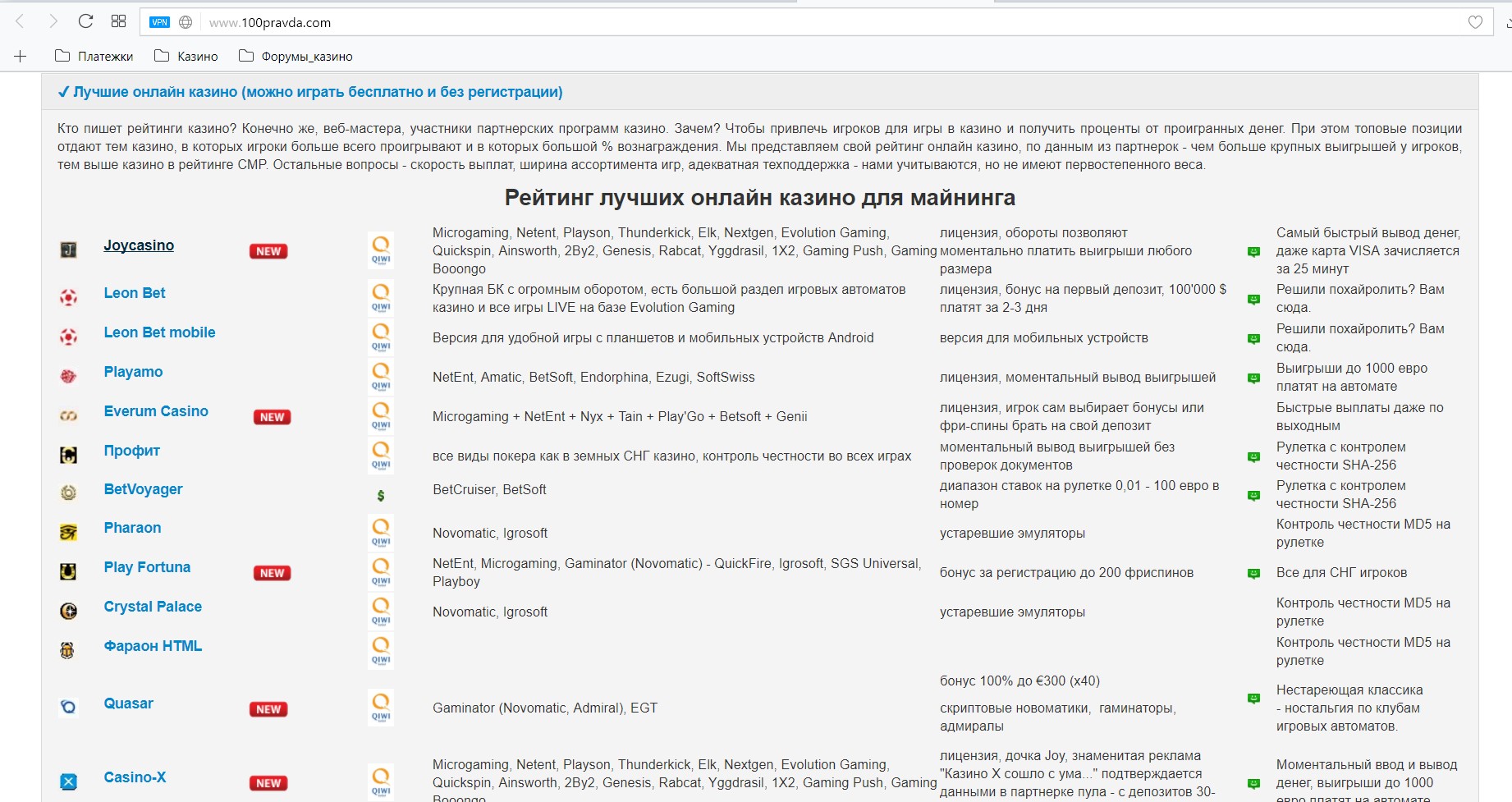
Task: Bookmark page with the heart icon
Action: point(1475,22)
